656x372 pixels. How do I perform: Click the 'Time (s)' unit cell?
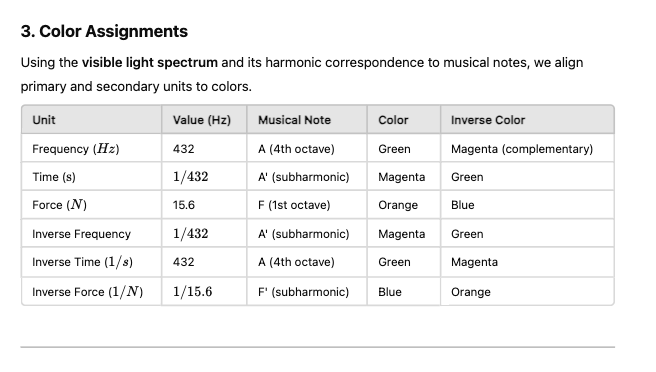tap(92, 177)
